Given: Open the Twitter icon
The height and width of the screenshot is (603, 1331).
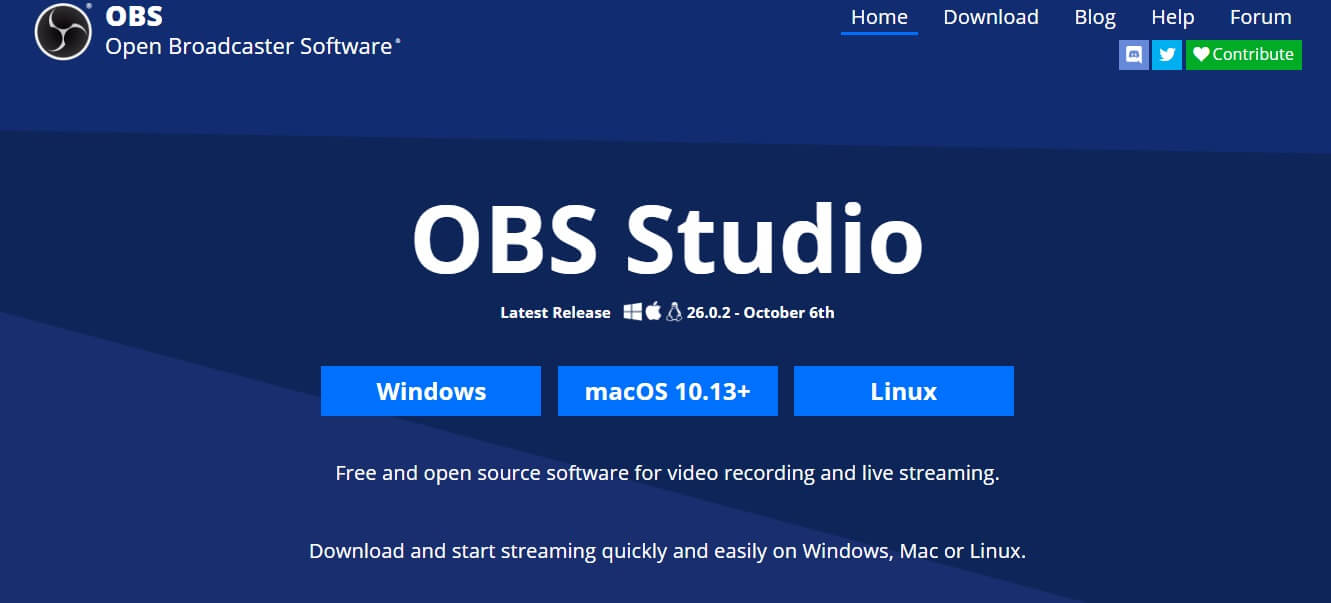Looking at the screenshot, I should (x=1166, y=55).
